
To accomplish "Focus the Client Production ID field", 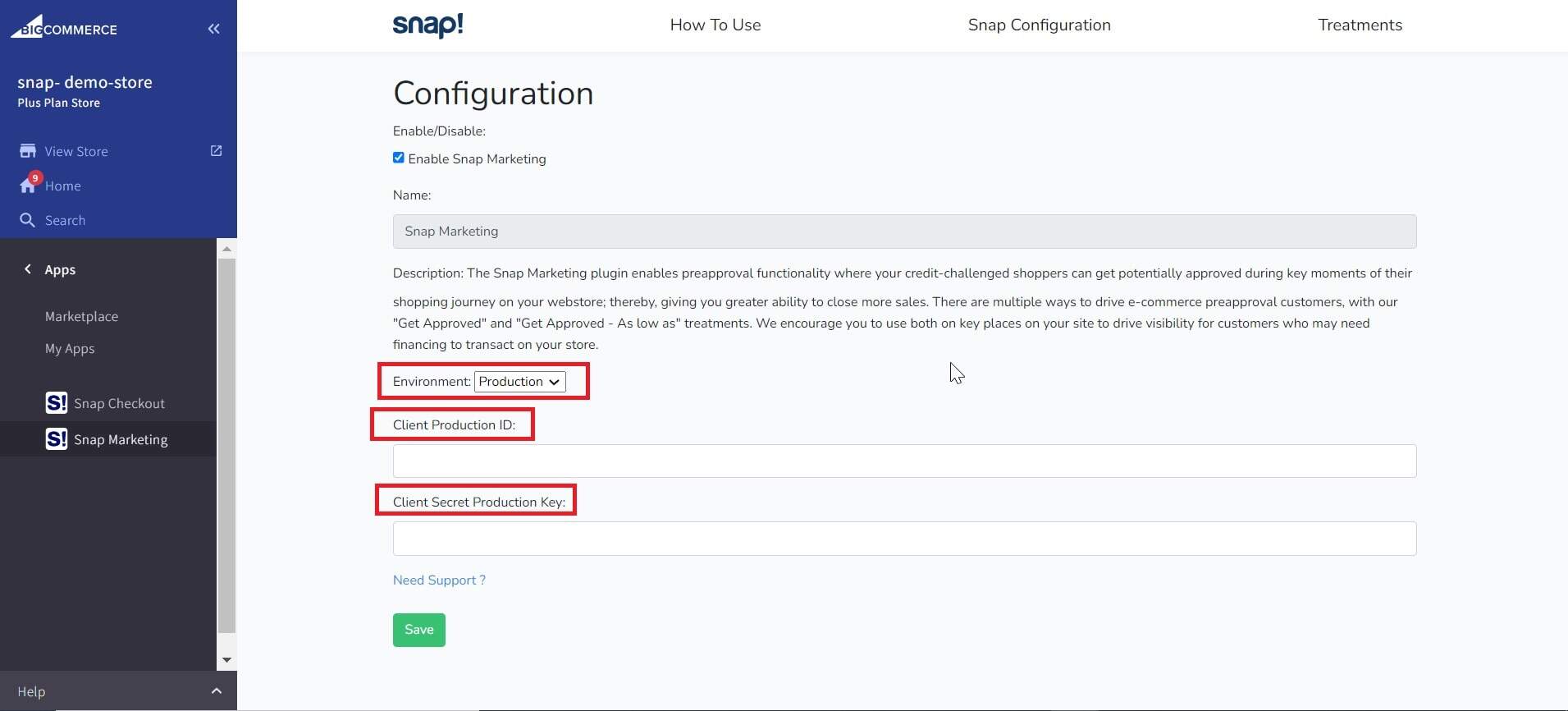I will (x=904, y=461).
